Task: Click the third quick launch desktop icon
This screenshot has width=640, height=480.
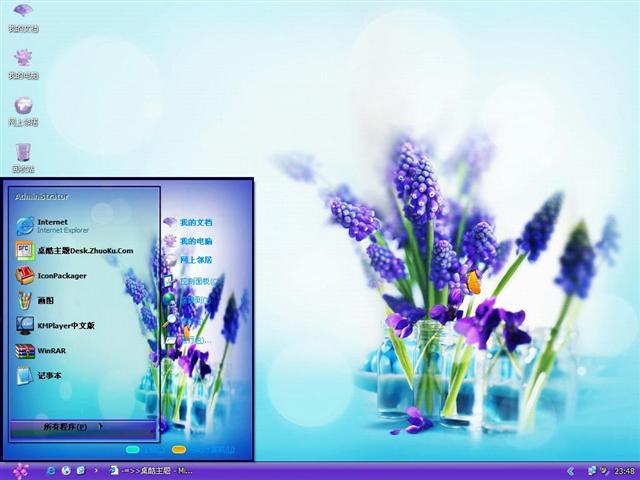Action: 81,470
